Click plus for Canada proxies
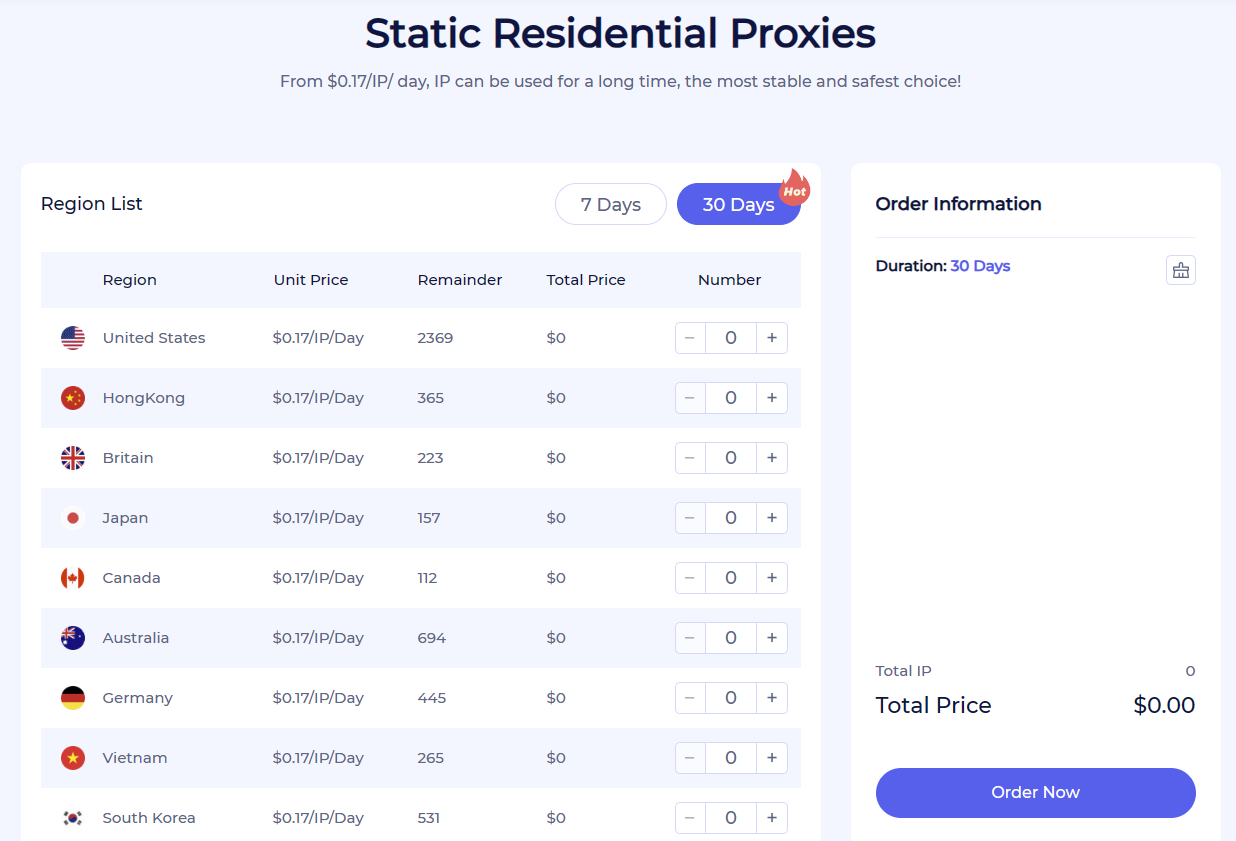This screenshot has height=841, width=1236. [772, 578]
